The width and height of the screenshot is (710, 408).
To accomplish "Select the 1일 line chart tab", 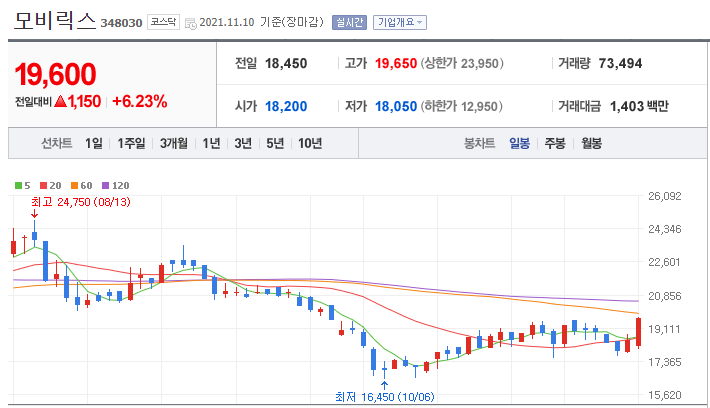I will pyautogui.click(x=94, y=144).
